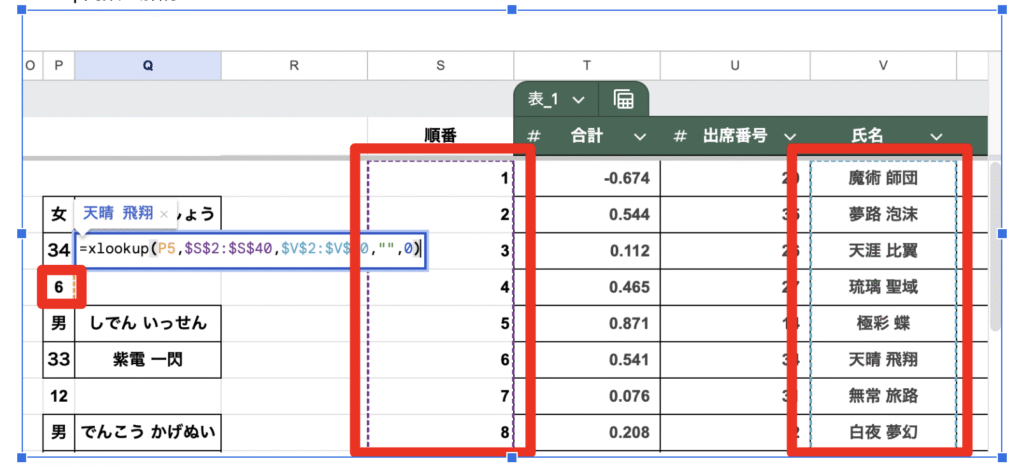Click inside the xlookup formula editing box
The width and height of the screenshot is (1024, 466).
250,250
